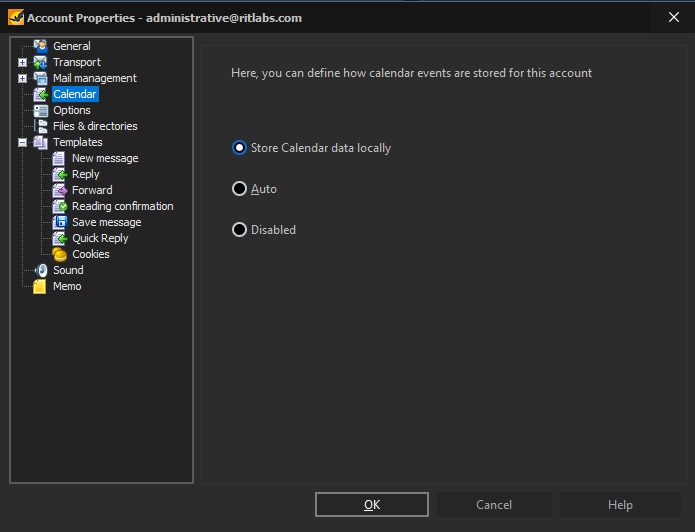This screenshot has height=532, width=695.
Task: Click the Sound speaker icon
Action: click(x=40, y=270)
